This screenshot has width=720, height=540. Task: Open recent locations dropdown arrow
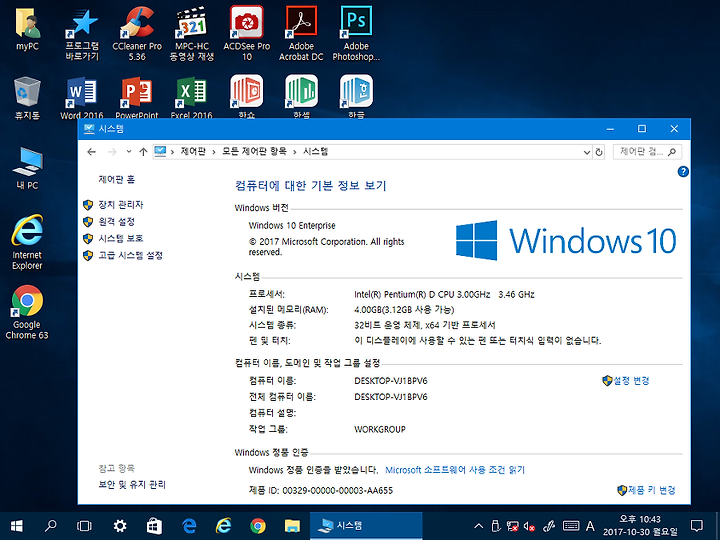[x=129, y=152]
